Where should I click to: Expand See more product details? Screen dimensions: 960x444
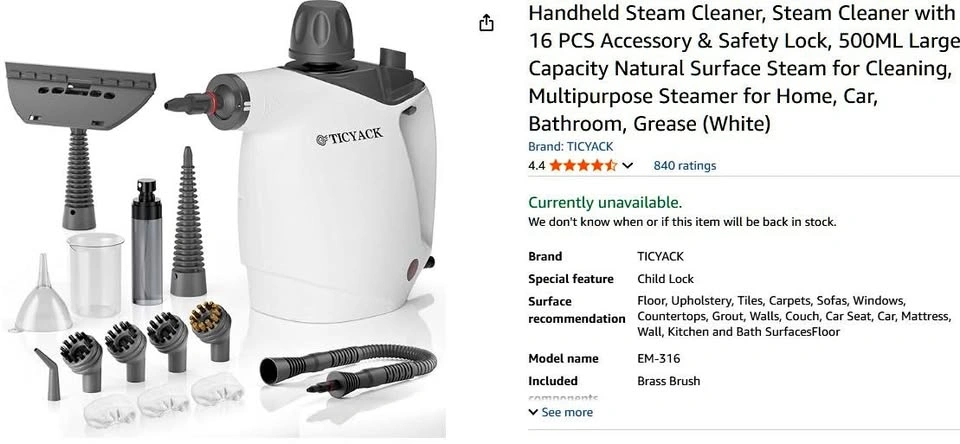pyautogui.click(x=560, y=412)
